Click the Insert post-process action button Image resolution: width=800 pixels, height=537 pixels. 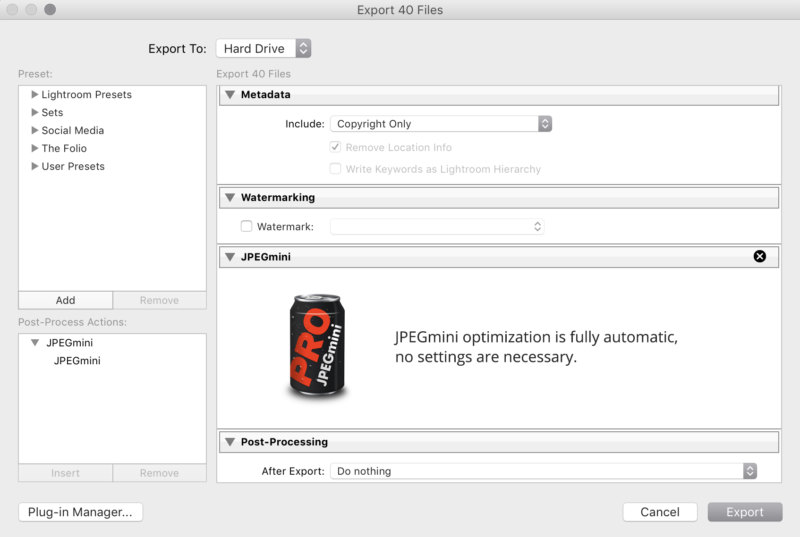point(65,473)
